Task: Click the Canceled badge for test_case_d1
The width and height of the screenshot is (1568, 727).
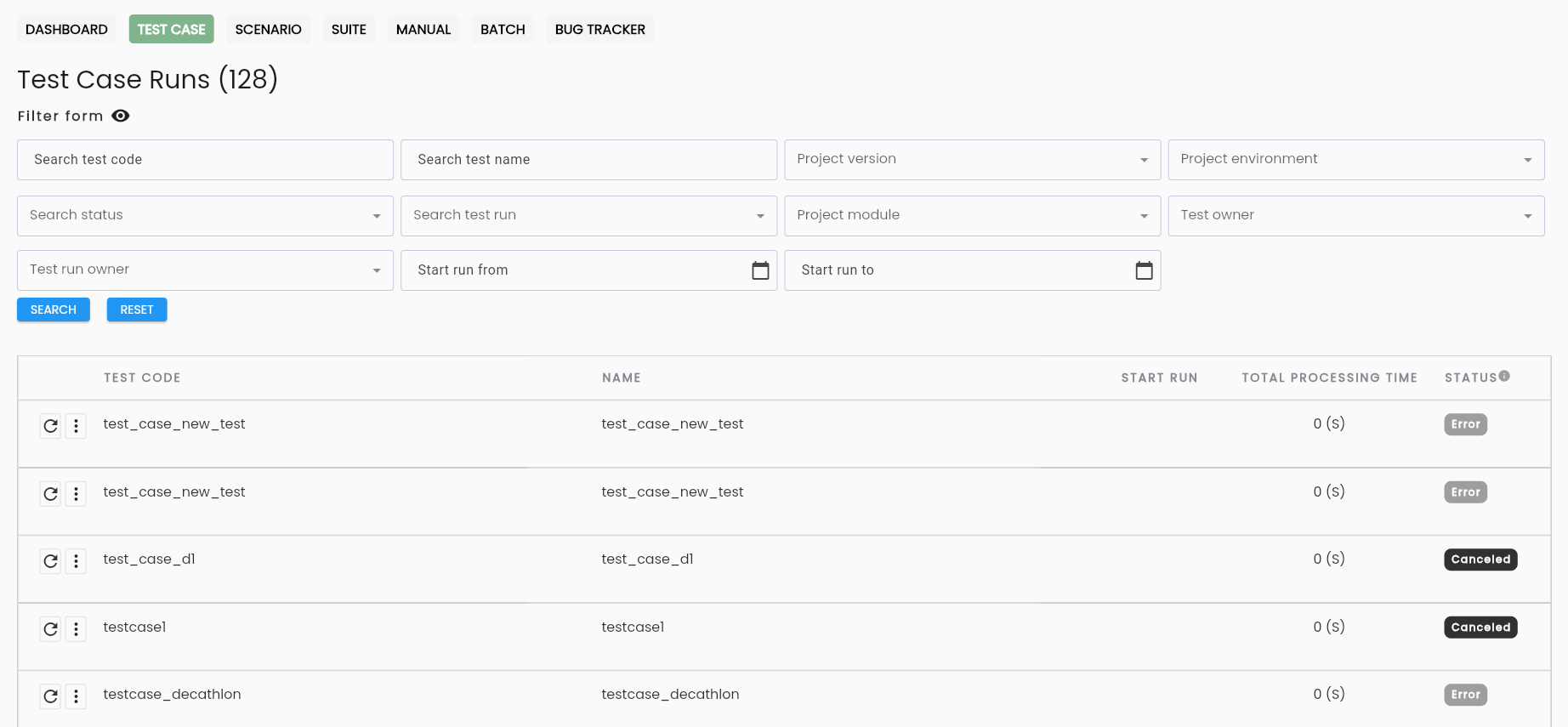Action: click(1480, 559)
